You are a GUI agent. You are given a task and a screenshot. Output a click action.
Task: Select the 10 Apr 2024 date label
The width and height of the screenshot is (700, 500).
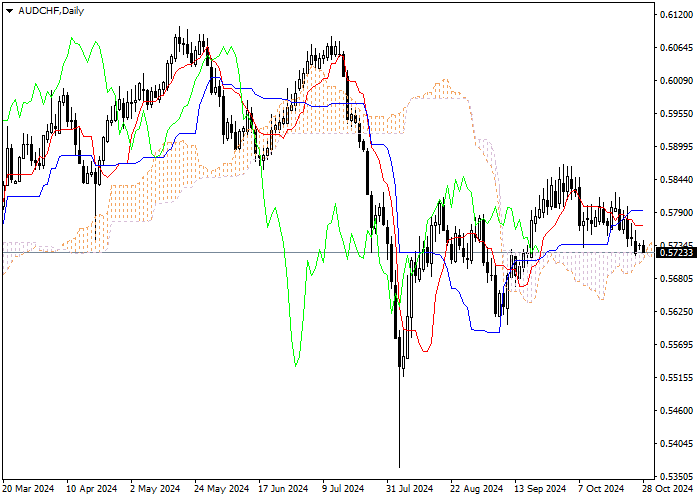click(x=92, y=489)
